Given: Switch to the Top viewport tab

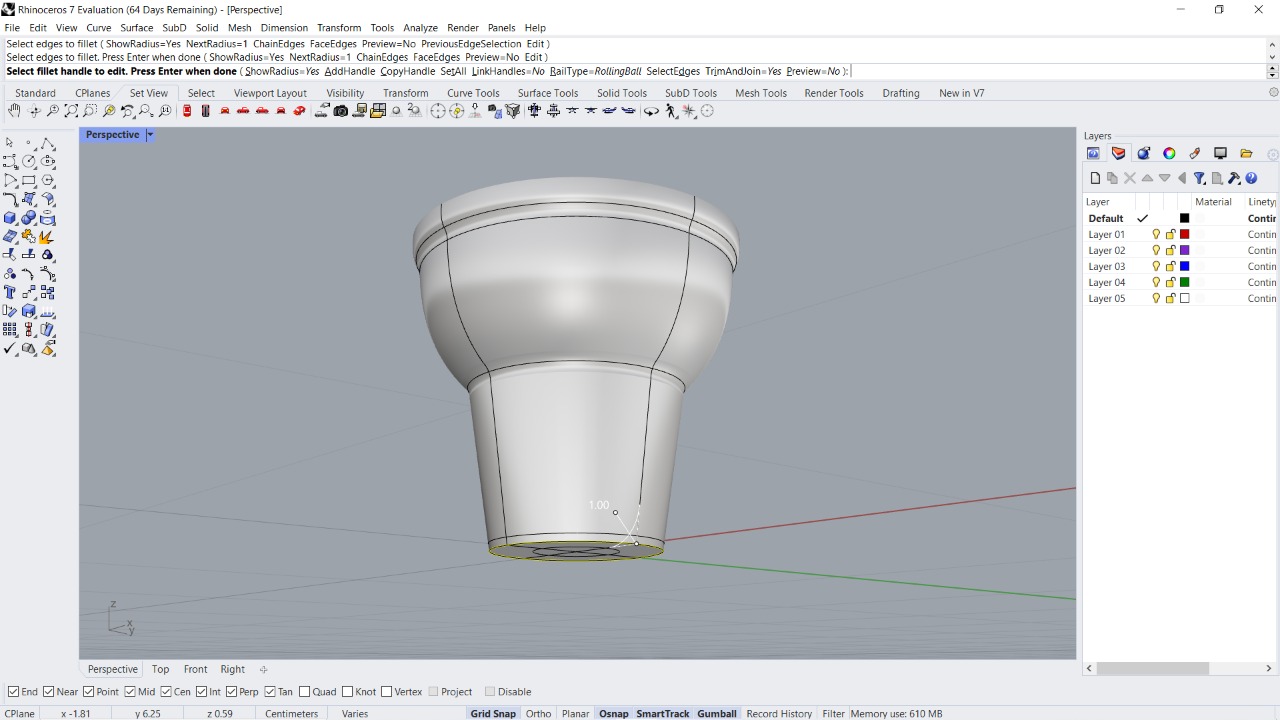Looking at the screenshot, I should [160, 670].
